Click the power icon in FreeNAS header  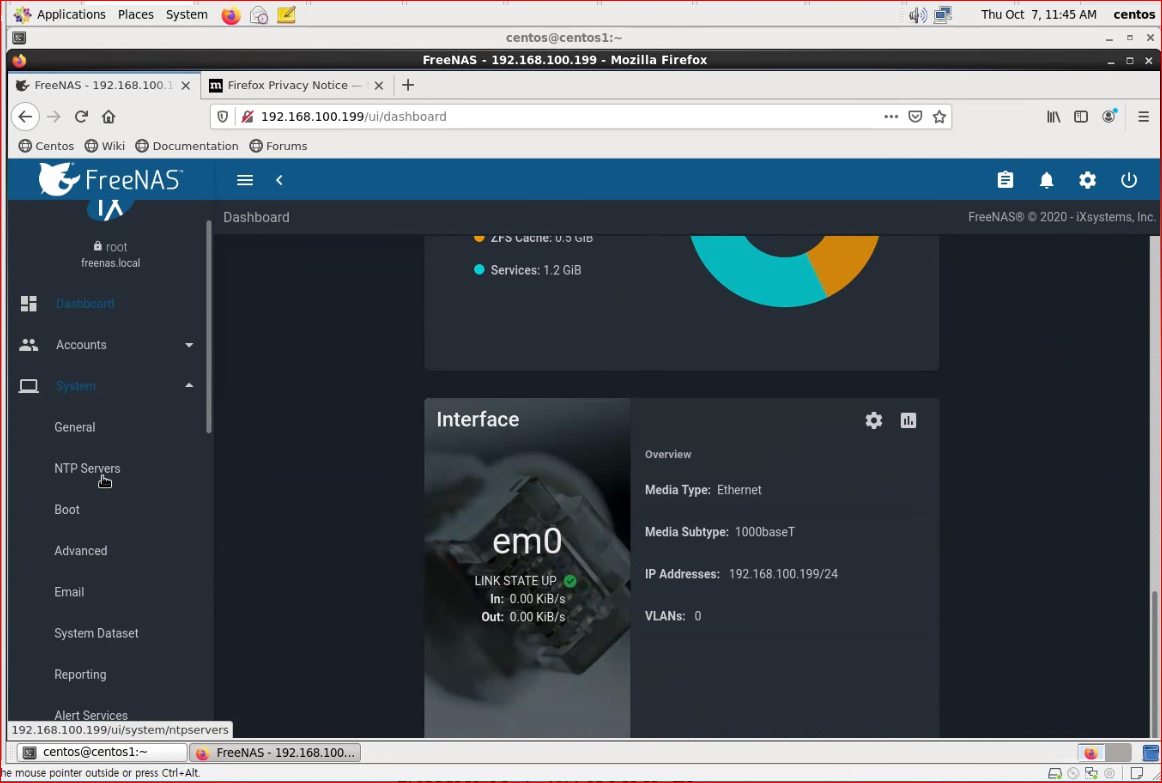(1129, 180)
